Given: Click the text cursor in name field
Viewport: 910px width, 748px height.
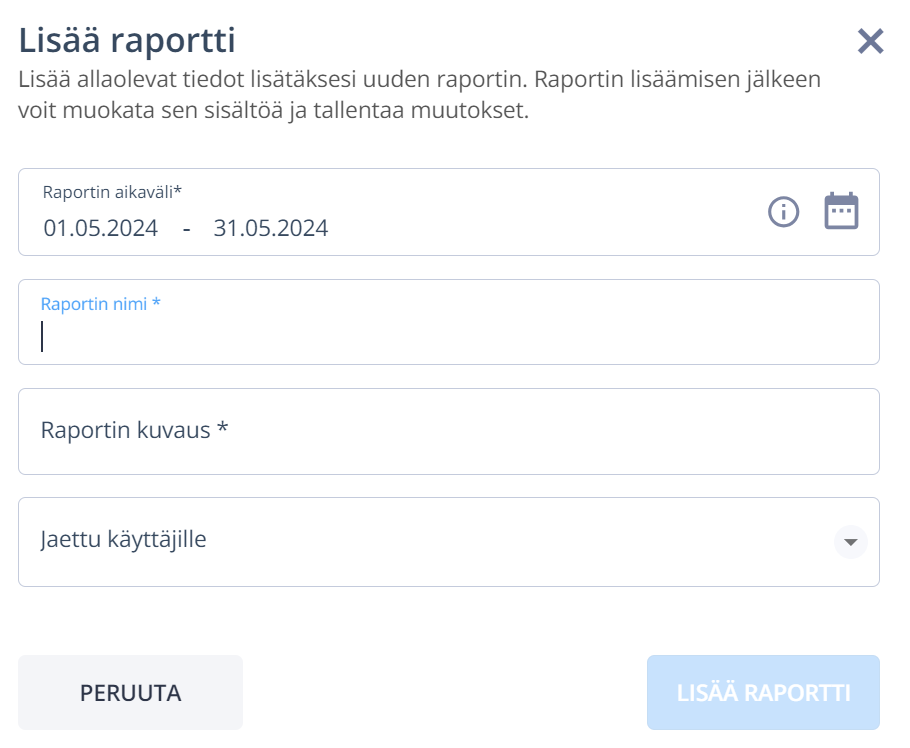Looking at the screenshot, I should 42,336.
